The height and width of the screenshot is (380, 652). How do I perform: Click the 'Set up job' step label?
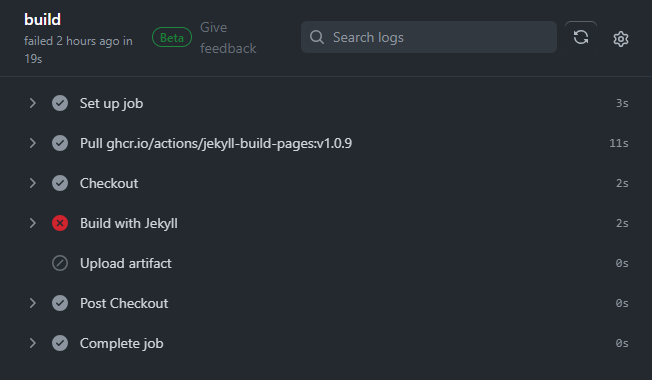111,103
